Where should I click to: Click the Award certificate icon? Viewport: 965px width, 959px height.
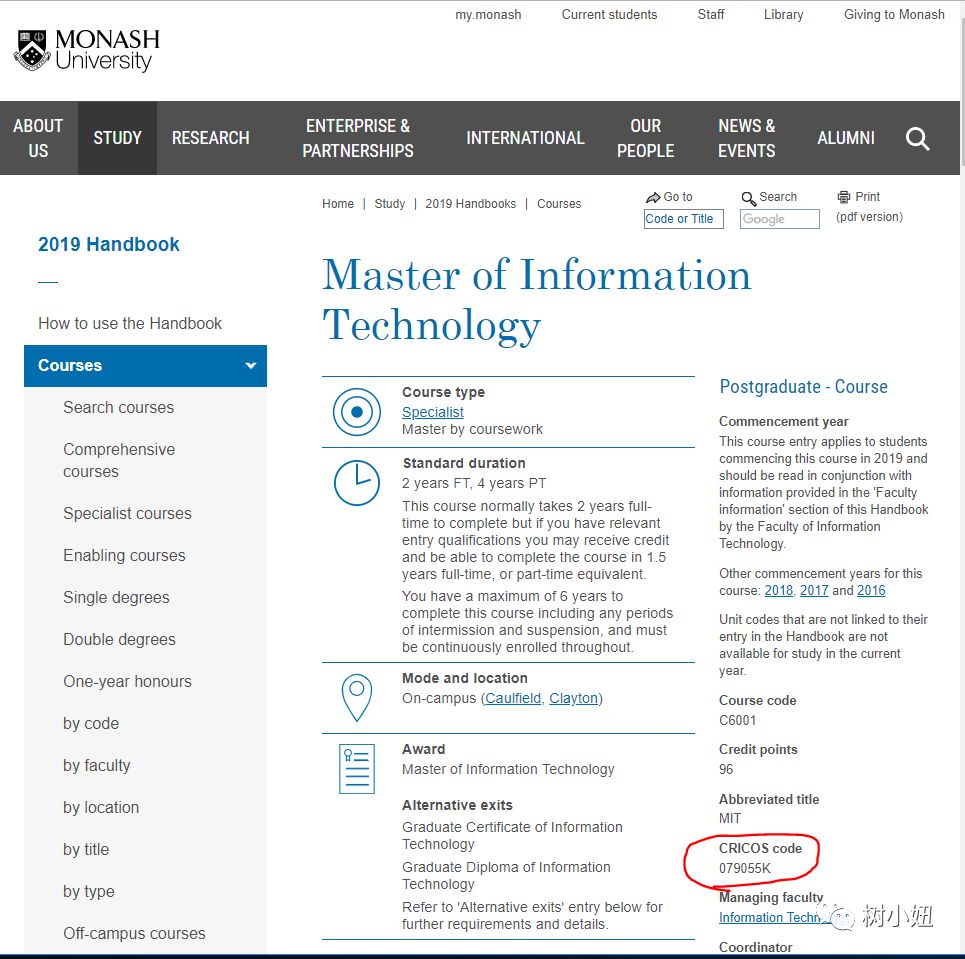click(x=357, y=769)
